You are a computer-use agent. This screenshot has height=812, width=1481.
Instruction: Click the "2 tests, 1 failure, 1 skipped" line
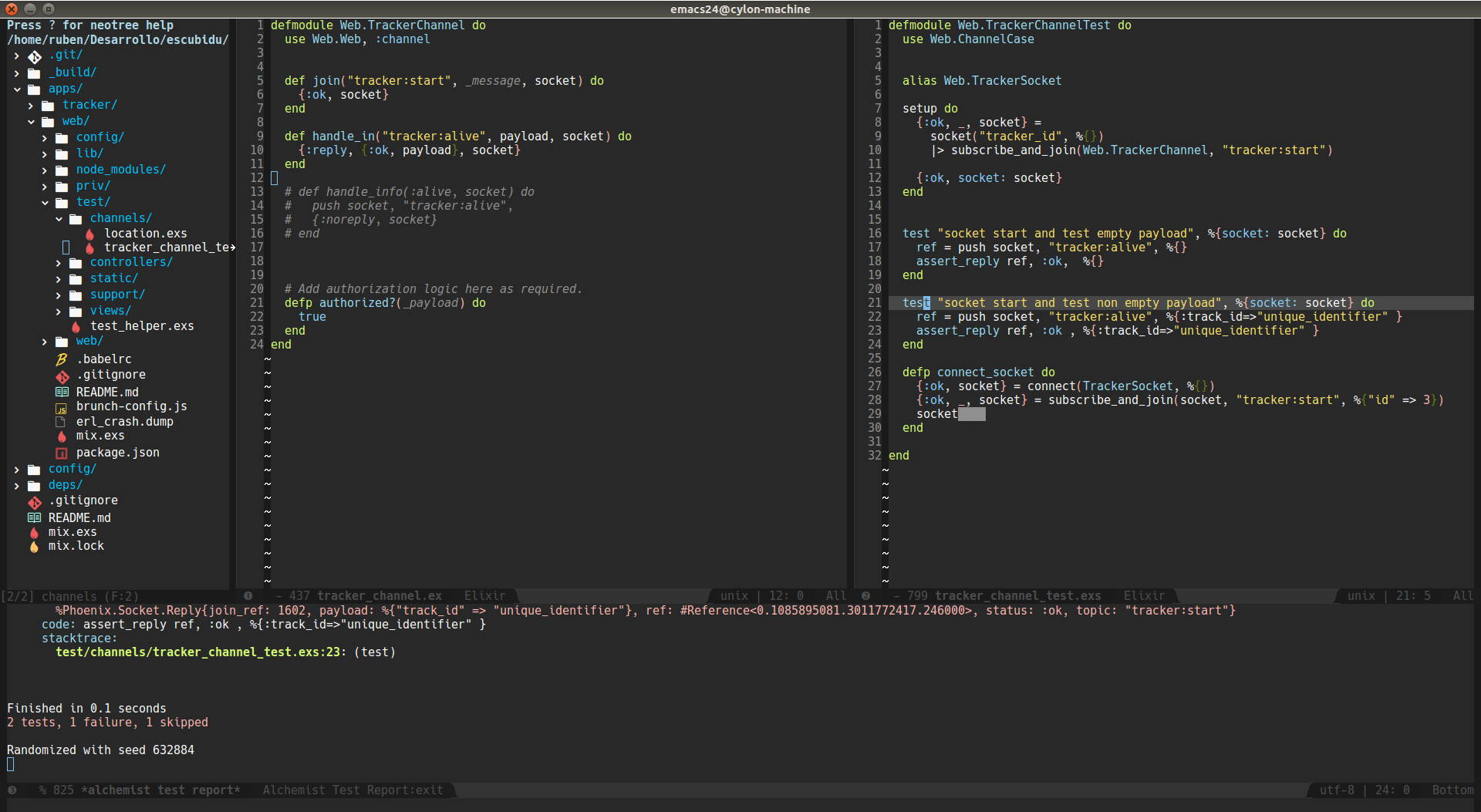pos(107,723)
